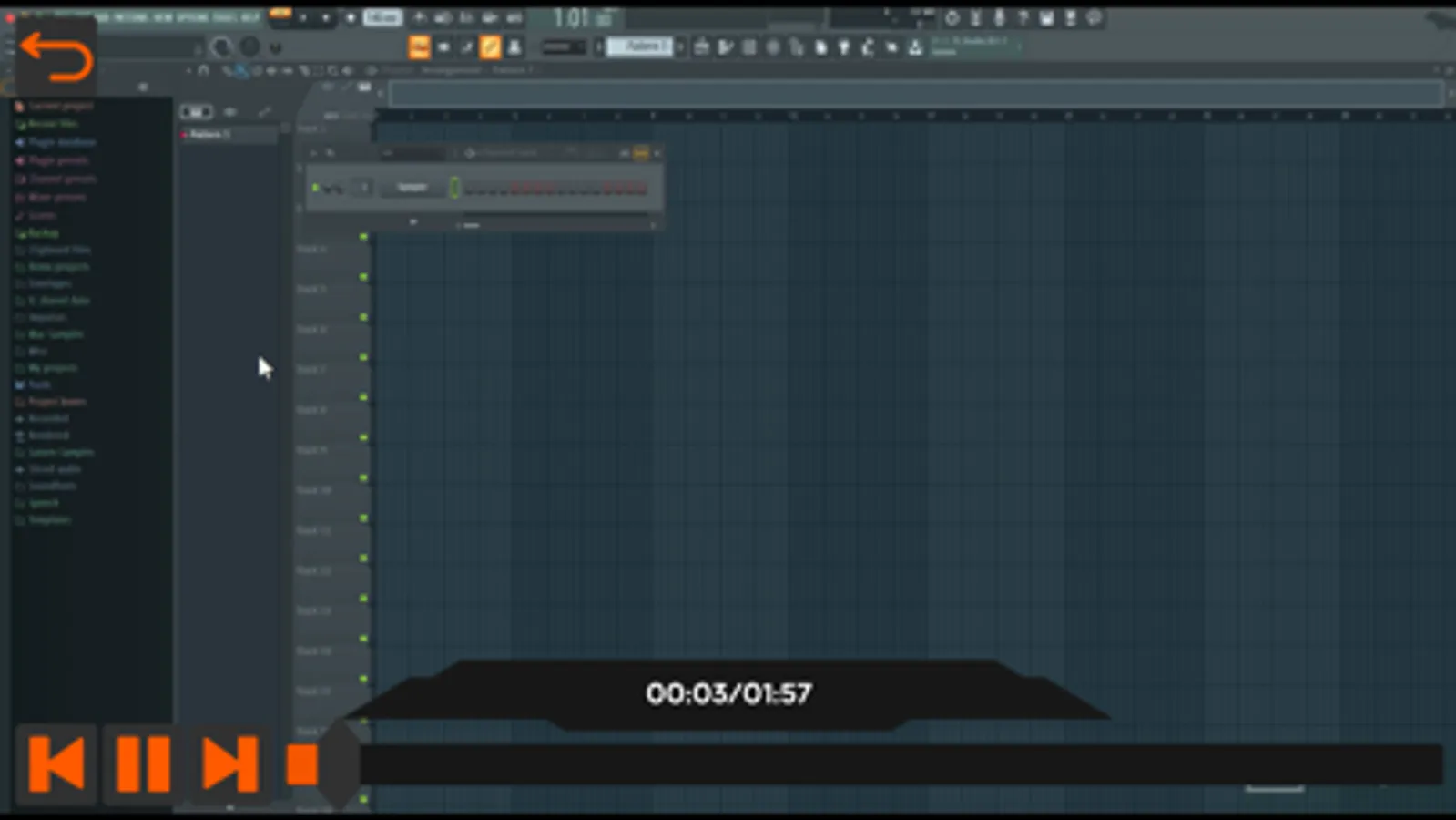Toggle the orange step/graph button in channel rack header
The height and width of the screenshot is (820, 1456).
click(x=641, y=153)
